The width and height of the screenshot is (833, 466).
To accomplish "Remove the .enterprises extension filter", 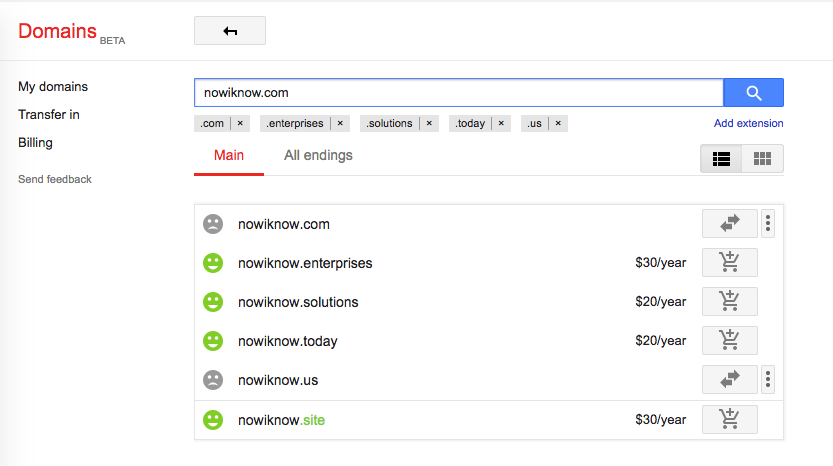I will point(340,123).
